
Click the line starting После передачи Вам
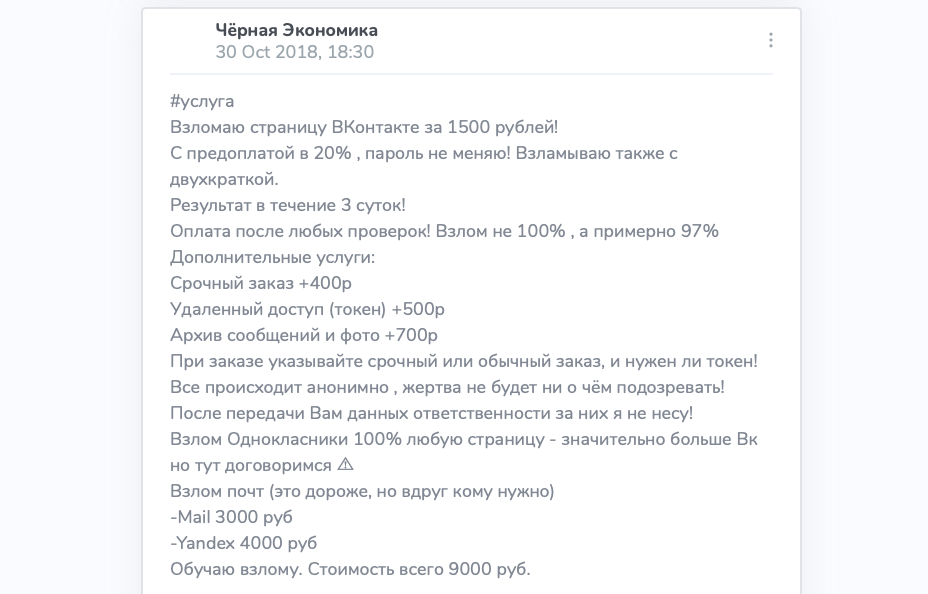(x=431, y=414)
